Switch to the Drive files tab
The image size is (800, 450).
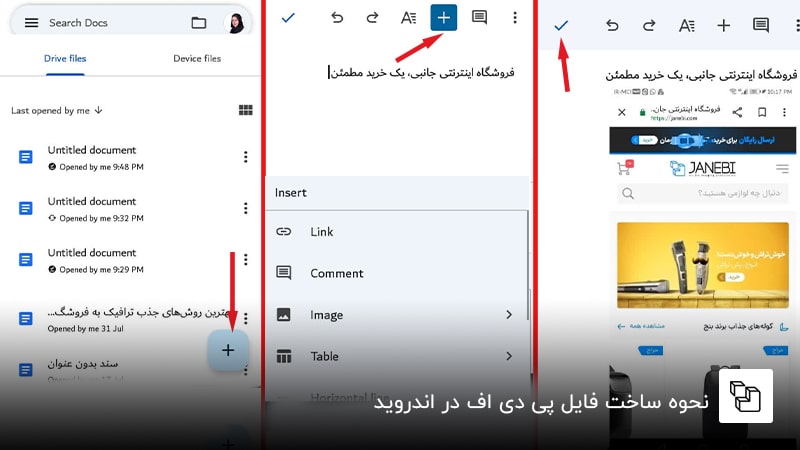(x=65, y=59)
